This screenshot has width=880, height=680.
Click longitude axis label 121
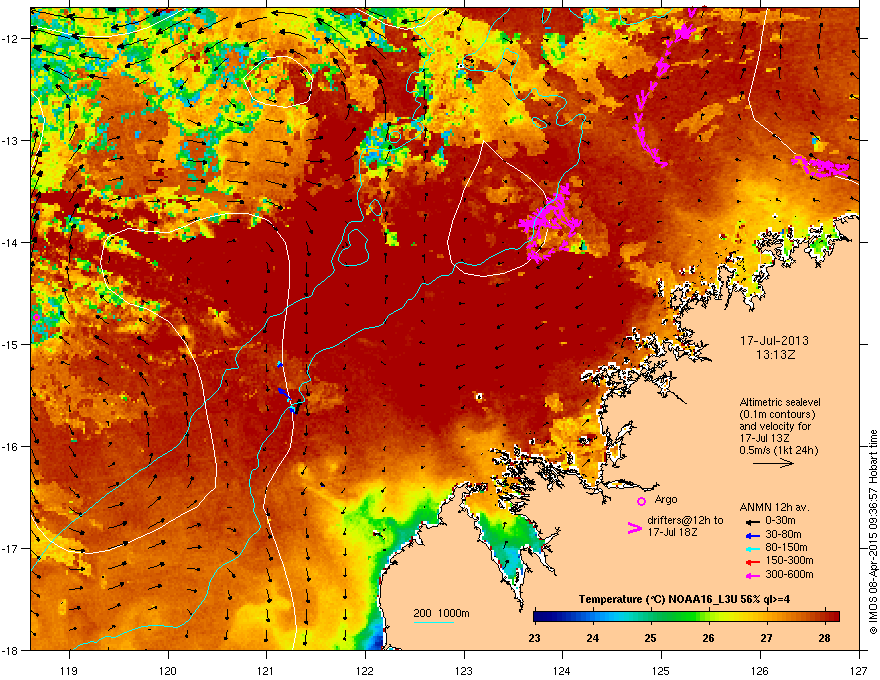266,670
